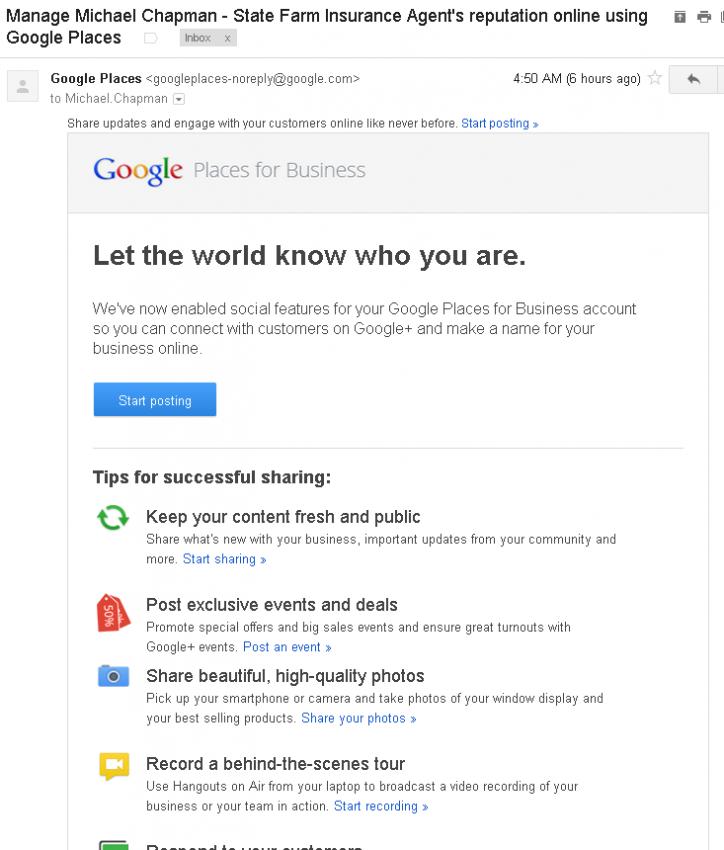Click the green refresh arrows icon
Screen dimensions: 724x850
(113, 517)
